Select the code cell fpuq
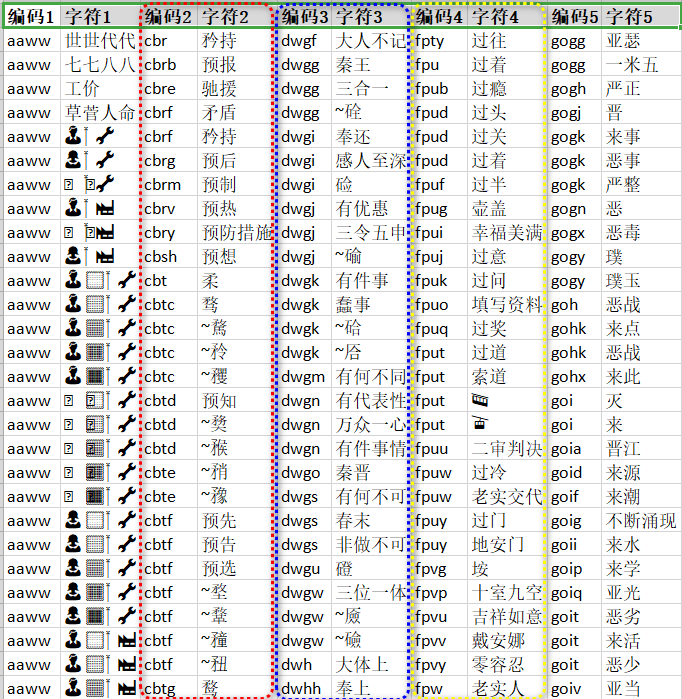The width and height of the screenshot is (682, 699). [x=440, y=329]
